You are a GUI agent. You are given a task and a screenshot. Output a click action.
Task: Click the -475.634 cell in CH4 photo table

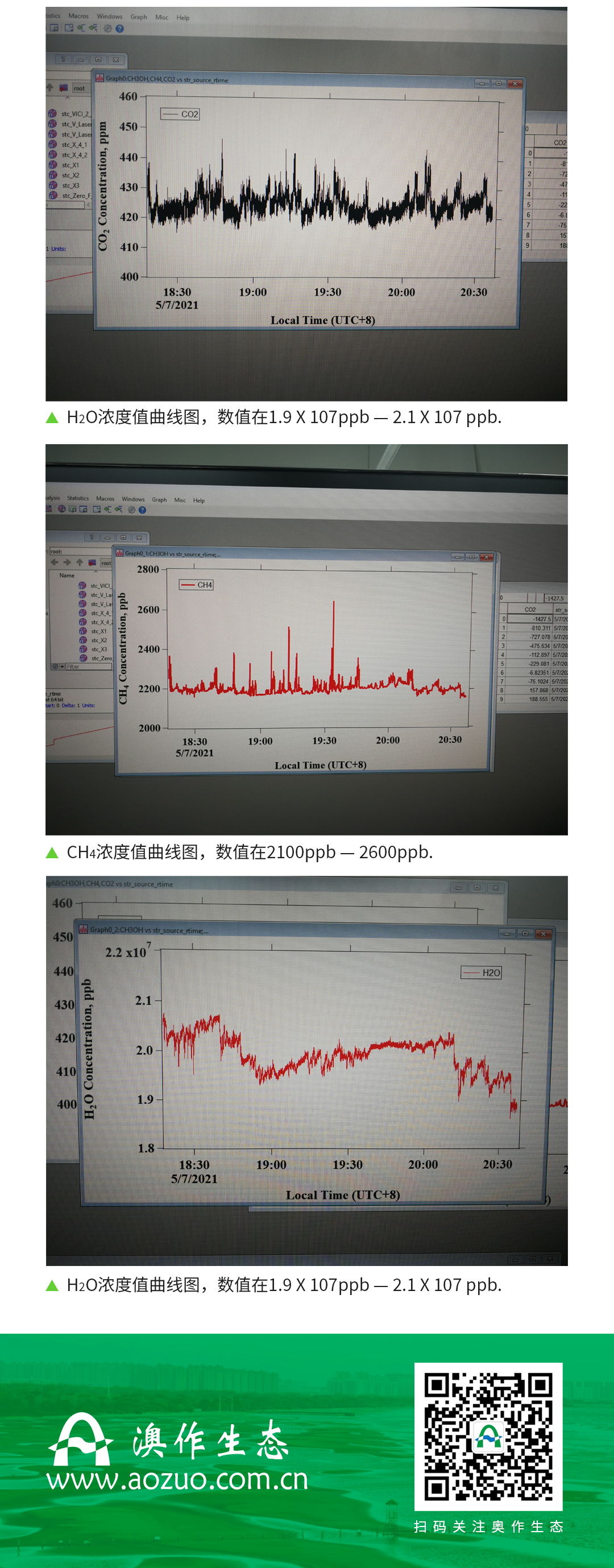point(529,646)
